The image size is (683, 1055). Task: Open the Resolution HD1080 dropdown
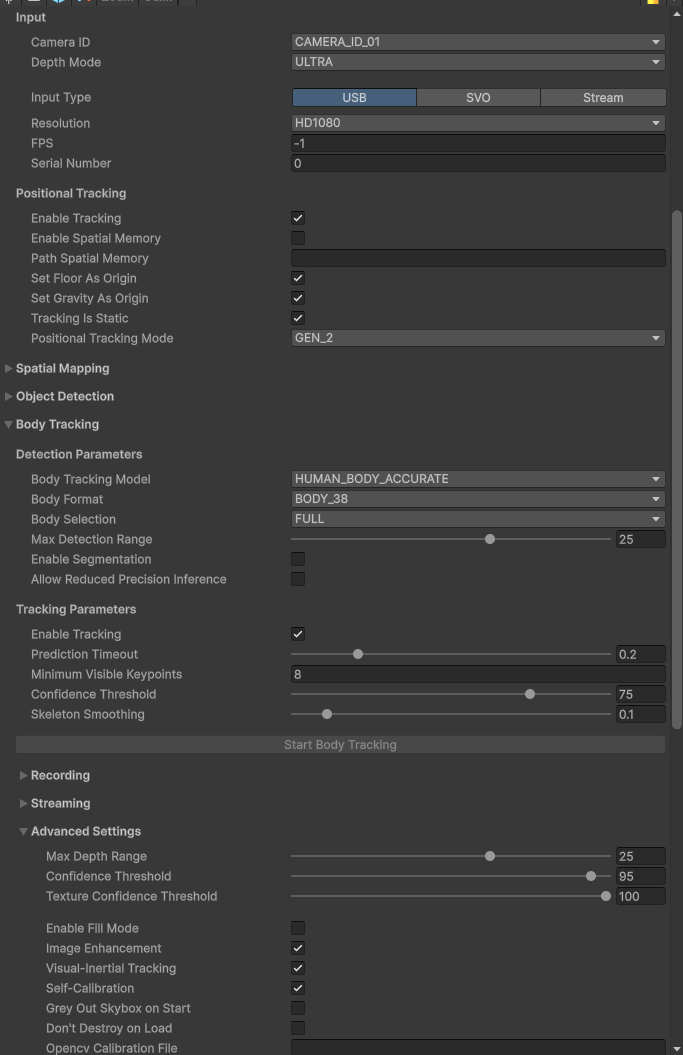click(477, 123)
